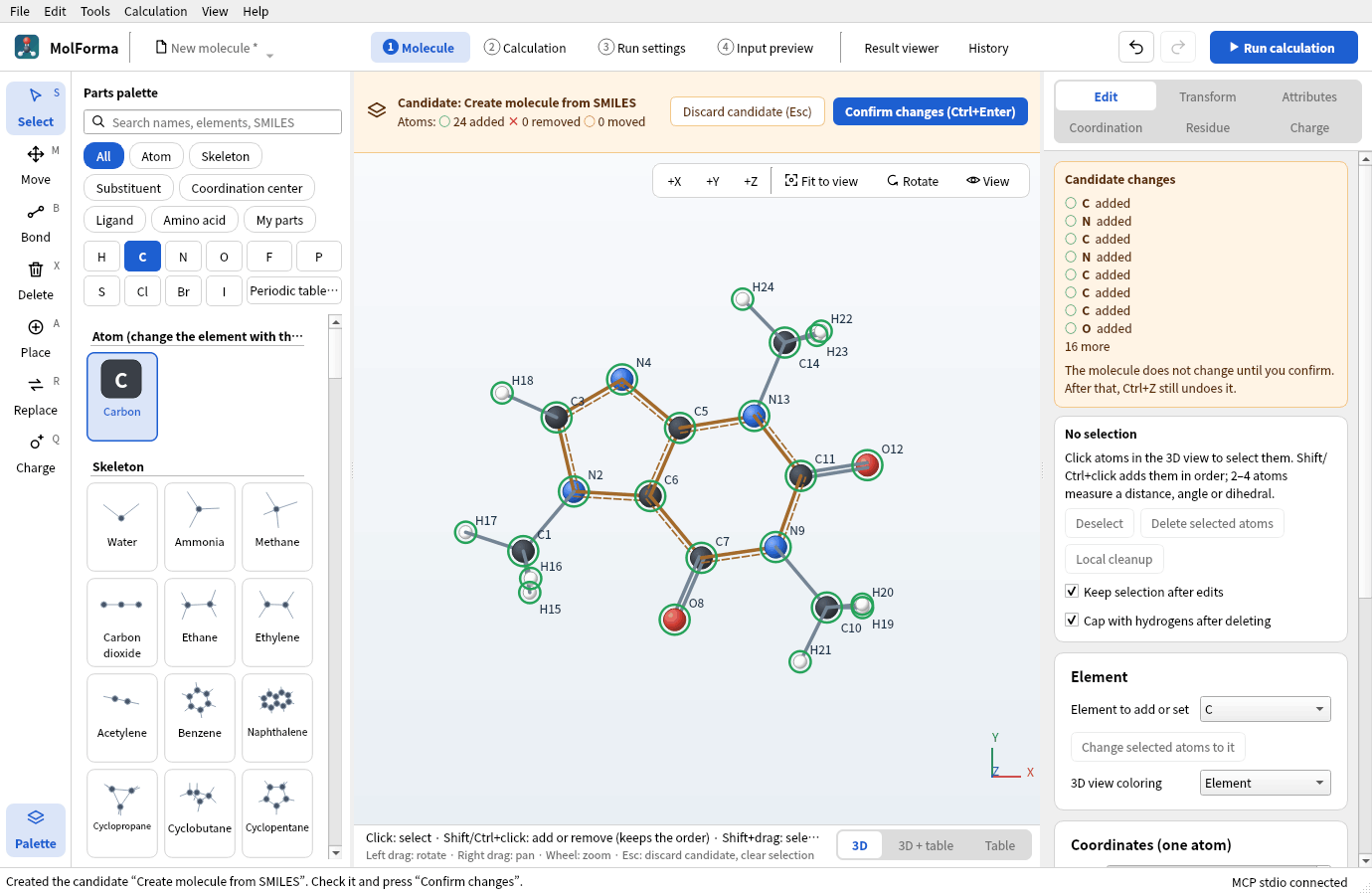Open the Calculation menu
This screenshot has height=895, width=1372.
point(155,11)
